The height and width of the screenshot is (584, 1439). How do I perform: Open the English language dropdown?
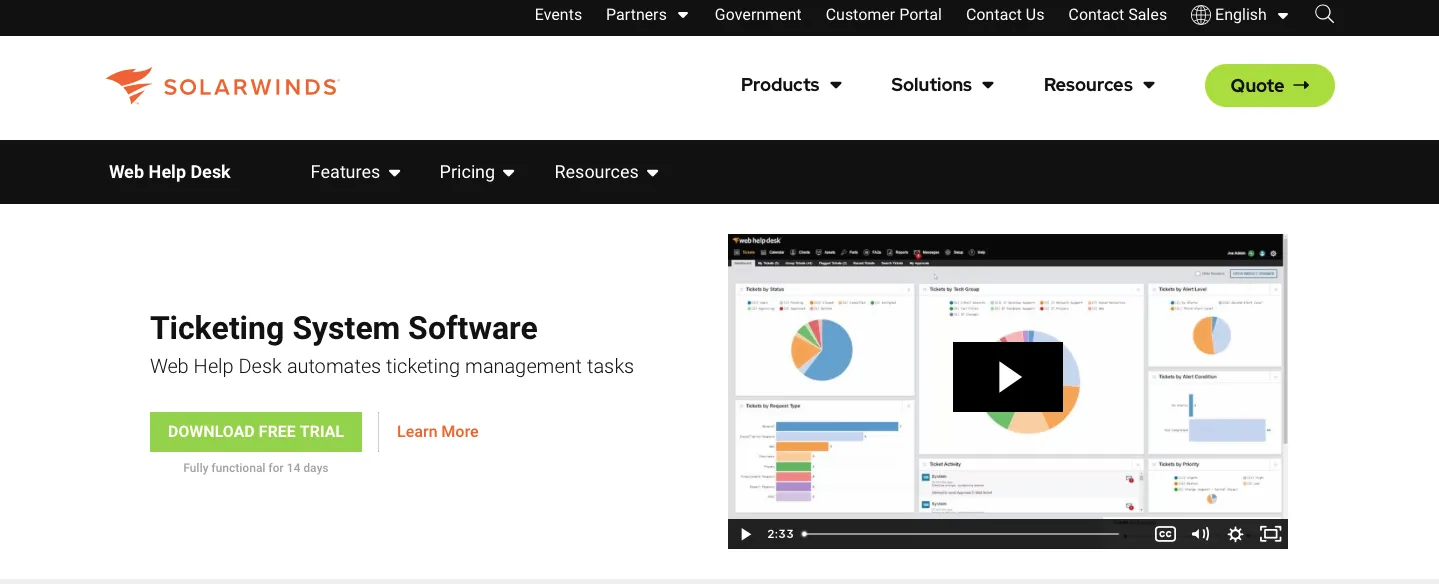click(x=1251, y=15)
